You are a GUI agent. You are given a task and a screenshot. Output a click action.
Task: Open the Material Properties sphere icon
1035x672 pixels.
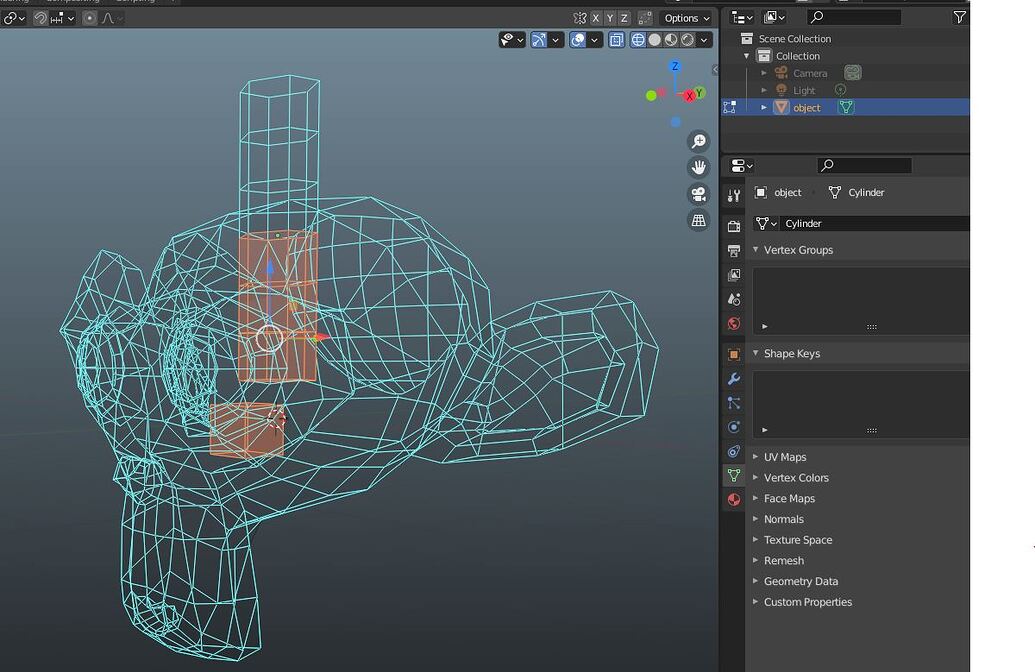(x=733, y=500)
